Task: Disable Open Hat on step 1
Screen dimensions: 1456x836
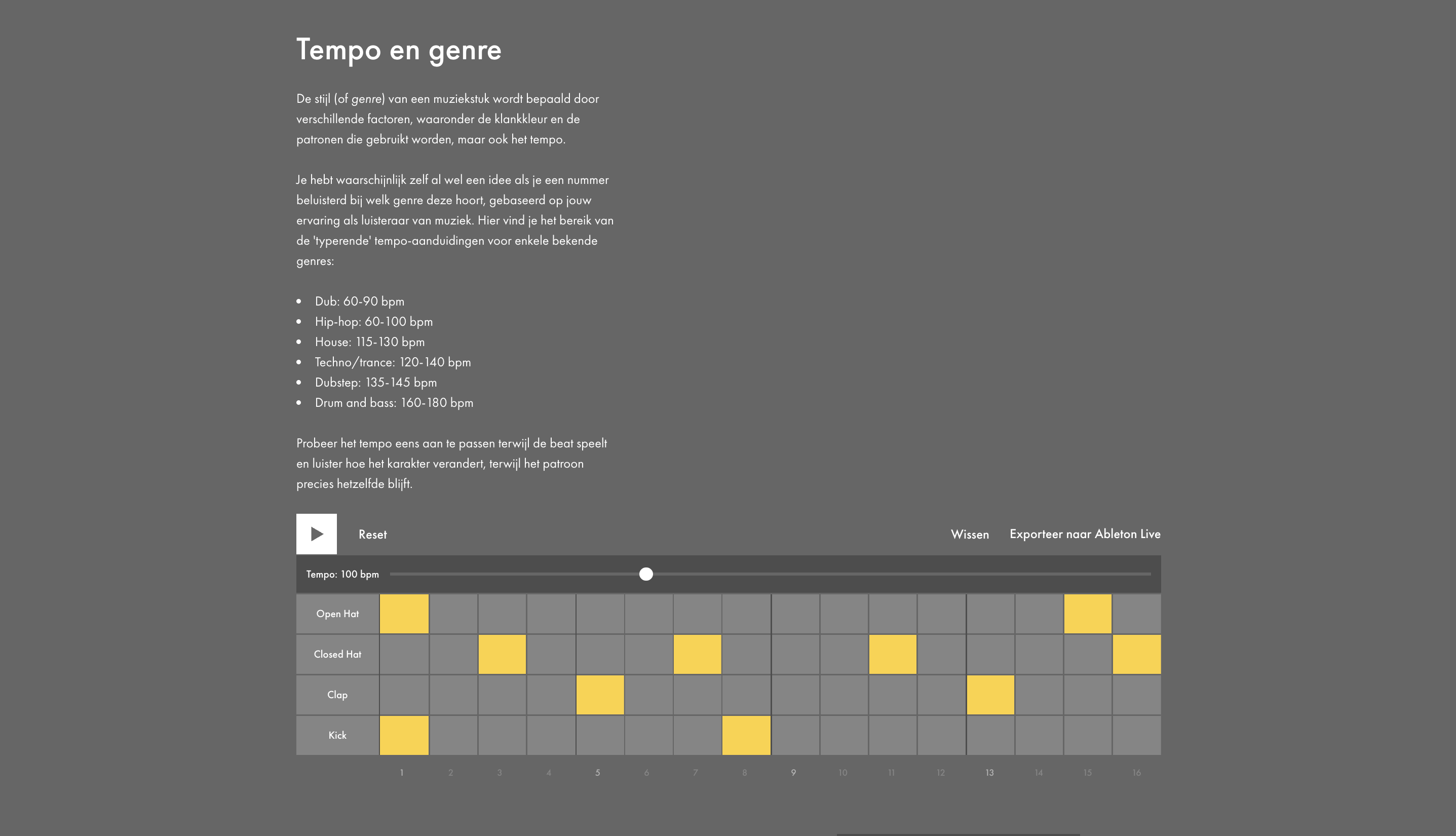Action: (x=404, y=614)
